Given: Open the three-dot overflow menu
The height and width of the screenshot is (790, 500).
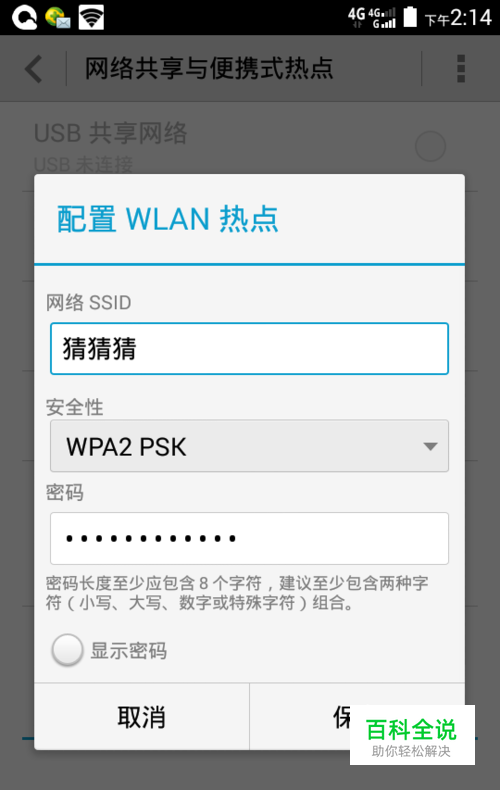Looking at the screenshot, I should click(461, 69).
